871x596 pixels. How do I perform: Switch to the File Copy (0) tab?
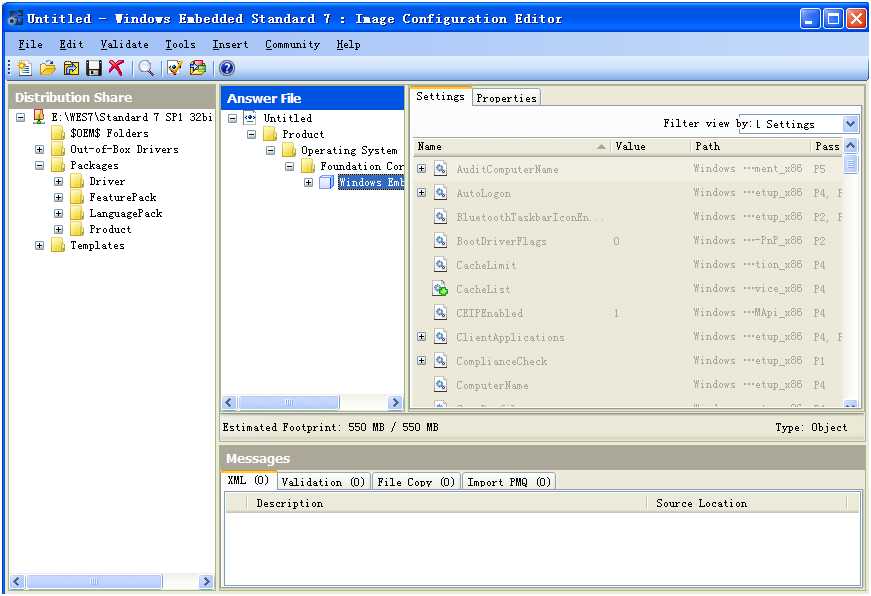(416, 482)
